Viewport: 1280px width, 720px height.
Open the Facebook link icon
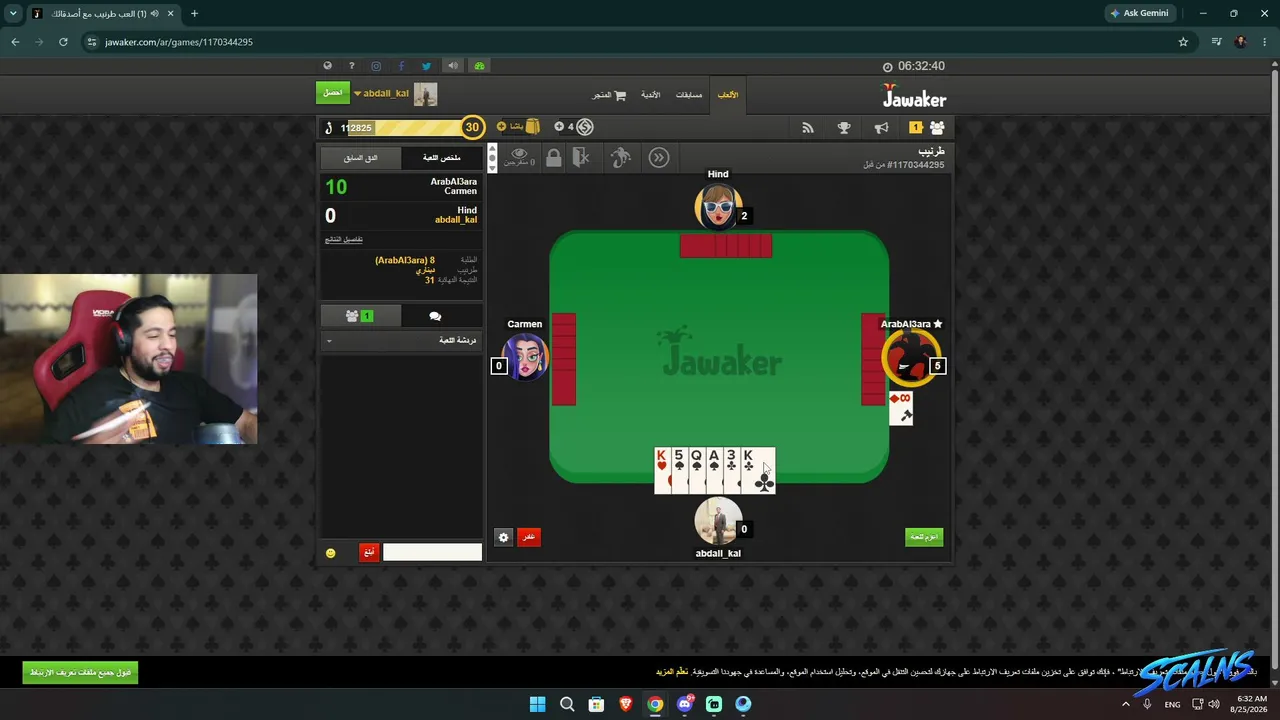[x=401, y=66]
